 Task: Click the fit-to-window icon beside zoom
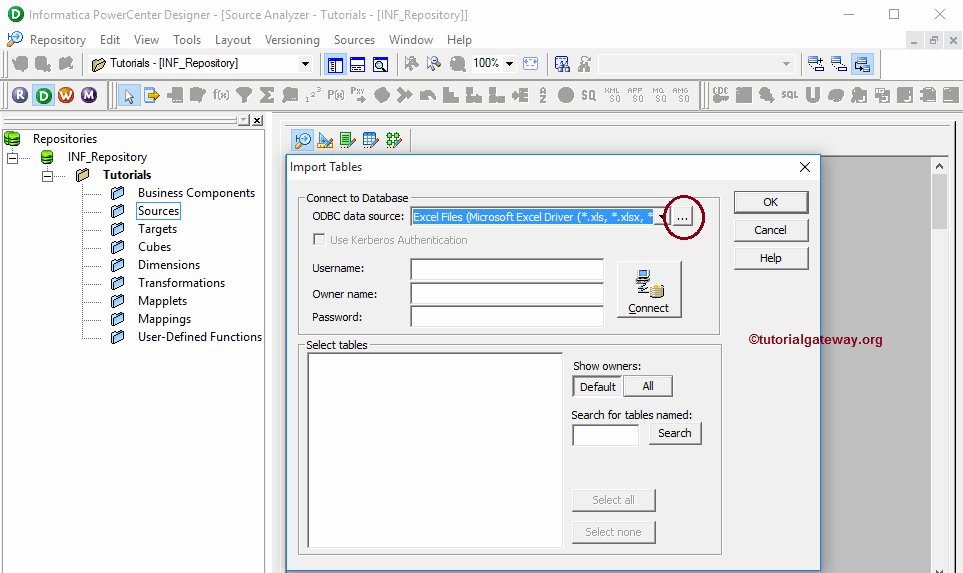click(530, 64)
